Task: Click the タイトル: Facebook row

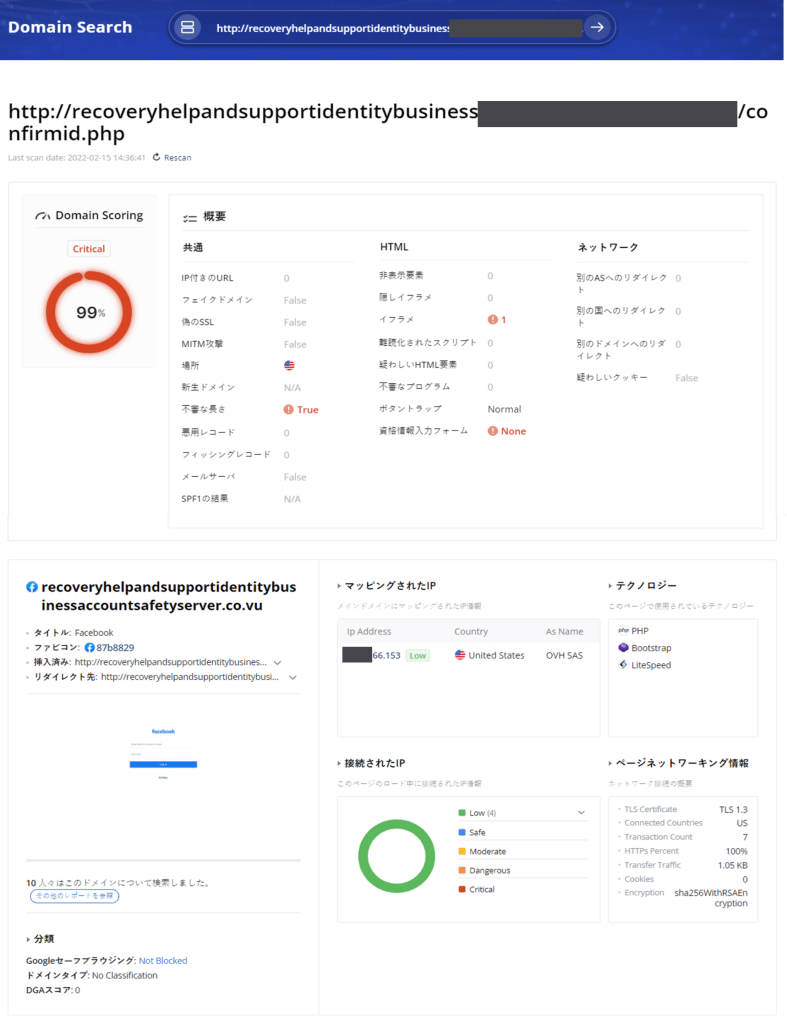Action: (73, 633)
